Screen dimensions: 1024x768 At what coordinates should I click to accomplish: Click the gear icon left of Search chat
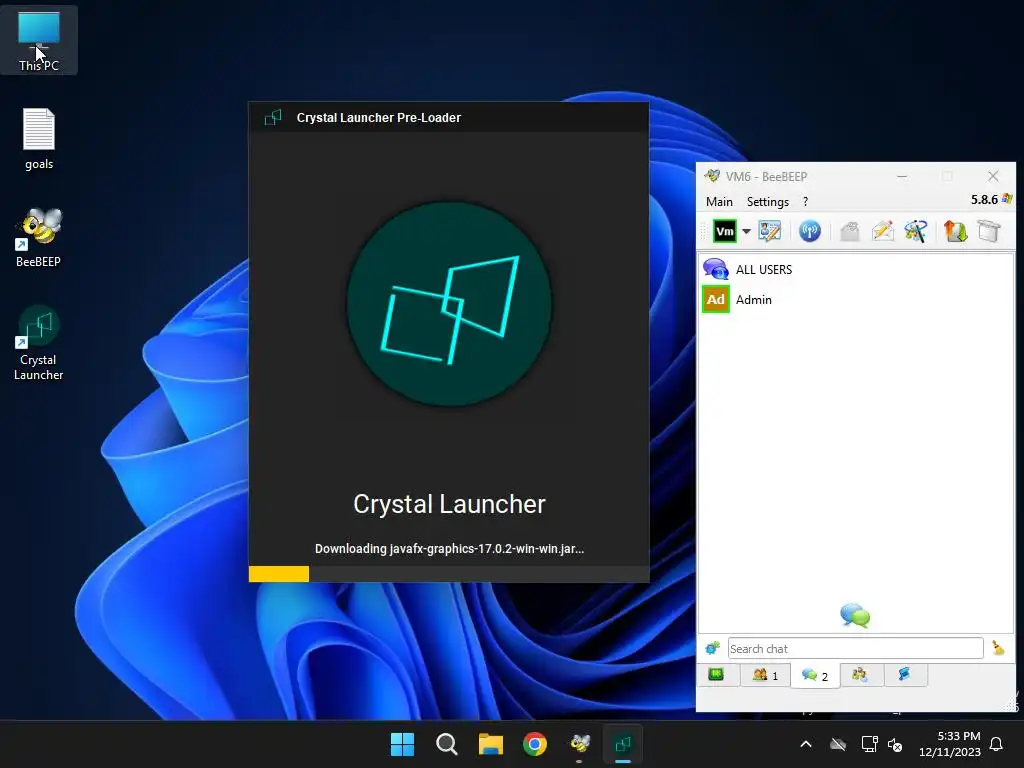(x=712, y=648)
